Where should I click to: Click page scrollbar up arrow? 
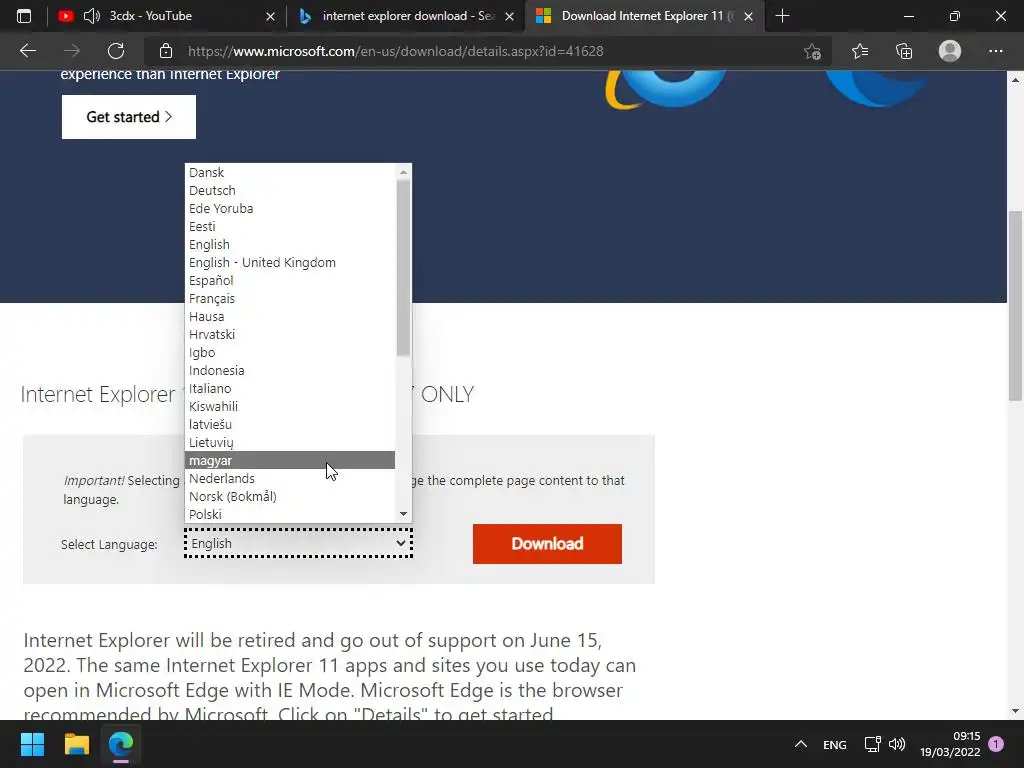click(x=1015, y=80)
